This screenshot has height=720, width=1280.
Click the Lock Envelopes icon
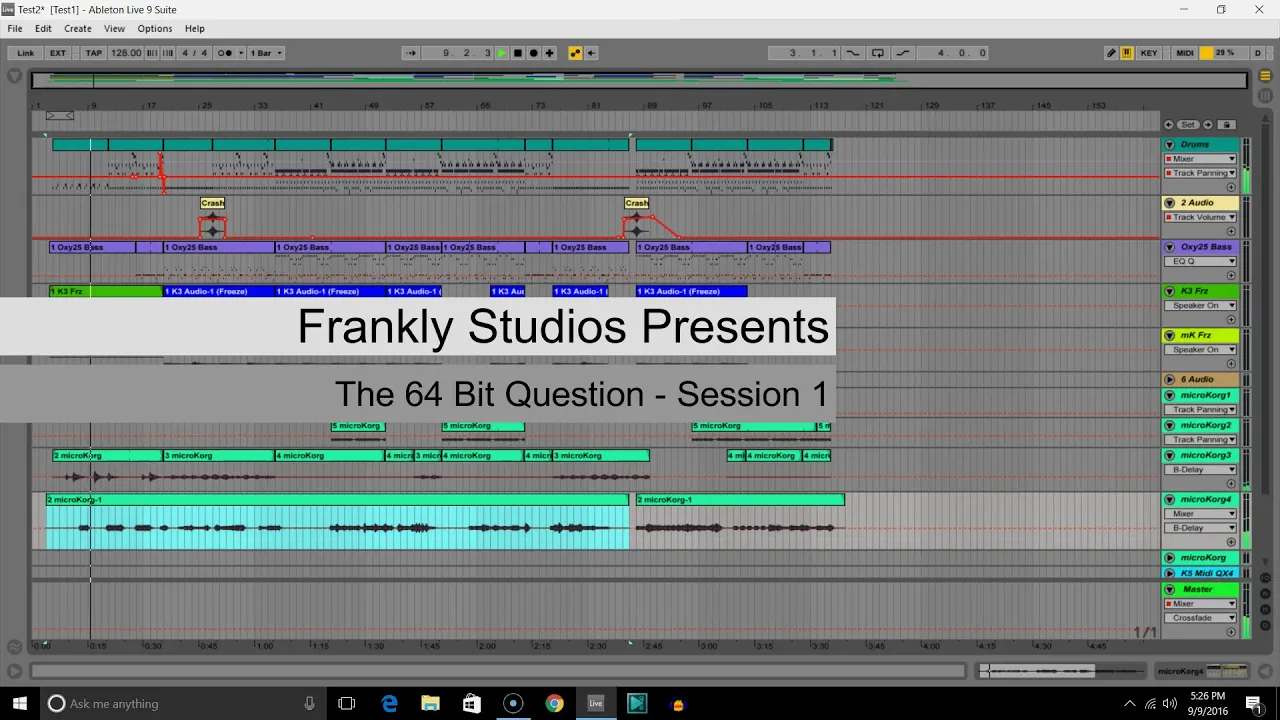point(1227,124)
